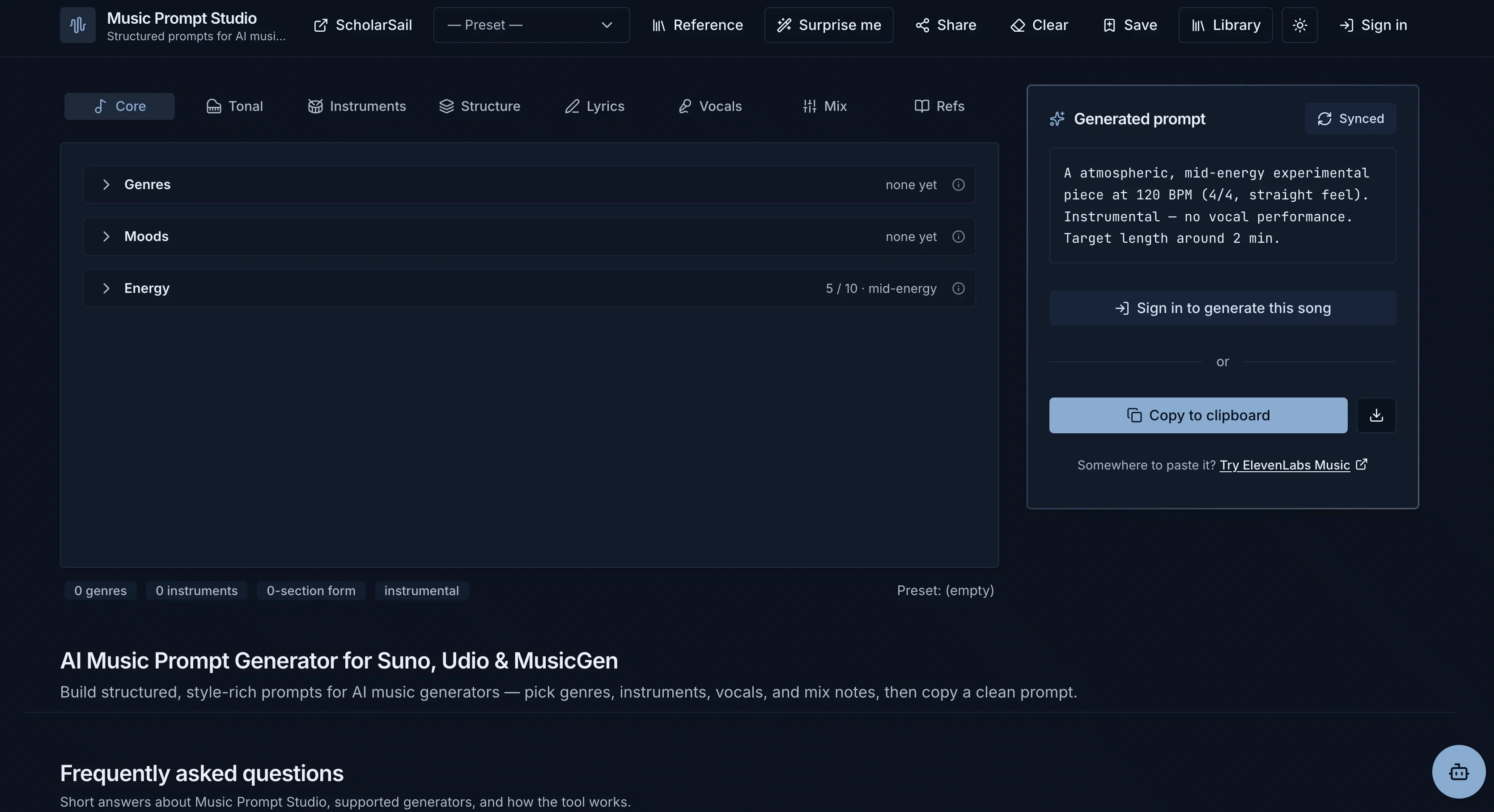Viewport: 1494px width, 812px height.
Task: Click the instrumental chip
Action: coord(422,591)
